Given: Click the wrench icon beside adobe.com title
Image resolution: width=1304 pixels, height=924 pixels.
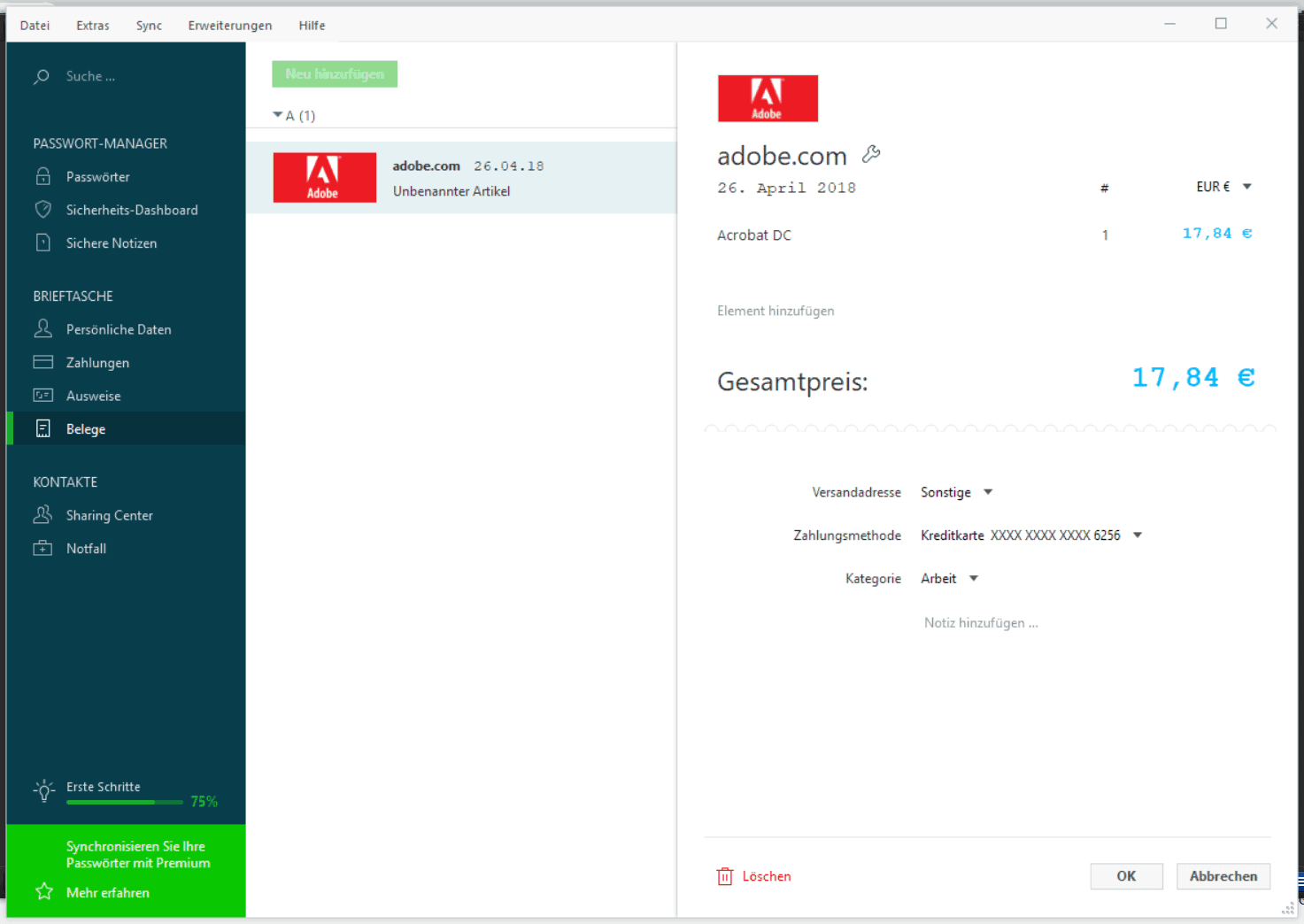Looking at the screenshot, I should tap(871, 154).
